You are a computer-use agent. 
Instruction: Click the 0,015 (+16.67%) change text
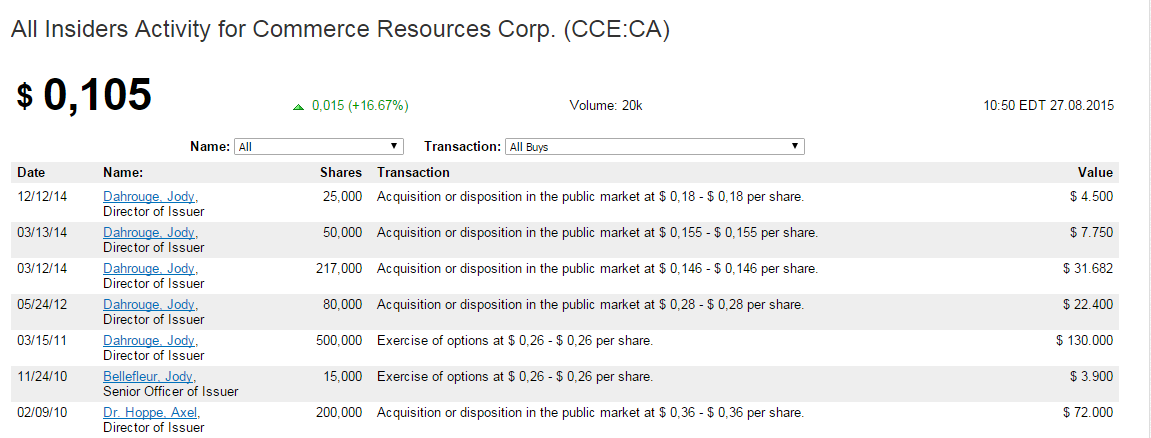click(x=360, y=105)
